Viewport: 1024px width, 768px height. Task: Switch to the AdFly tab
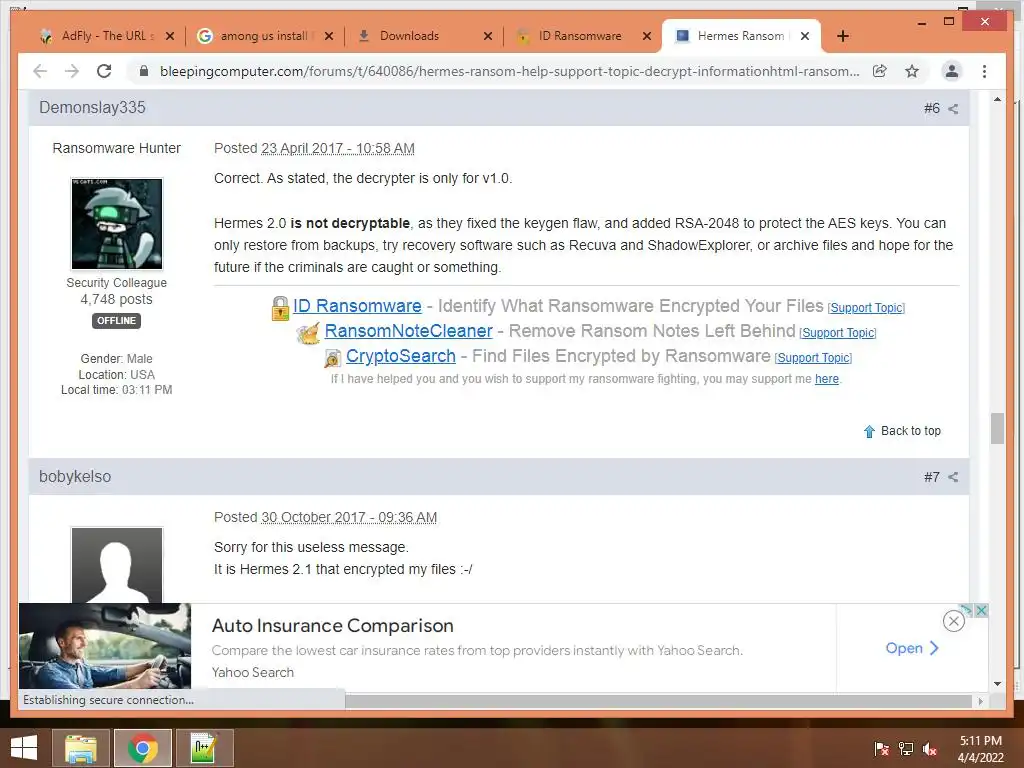pos(98,36)
